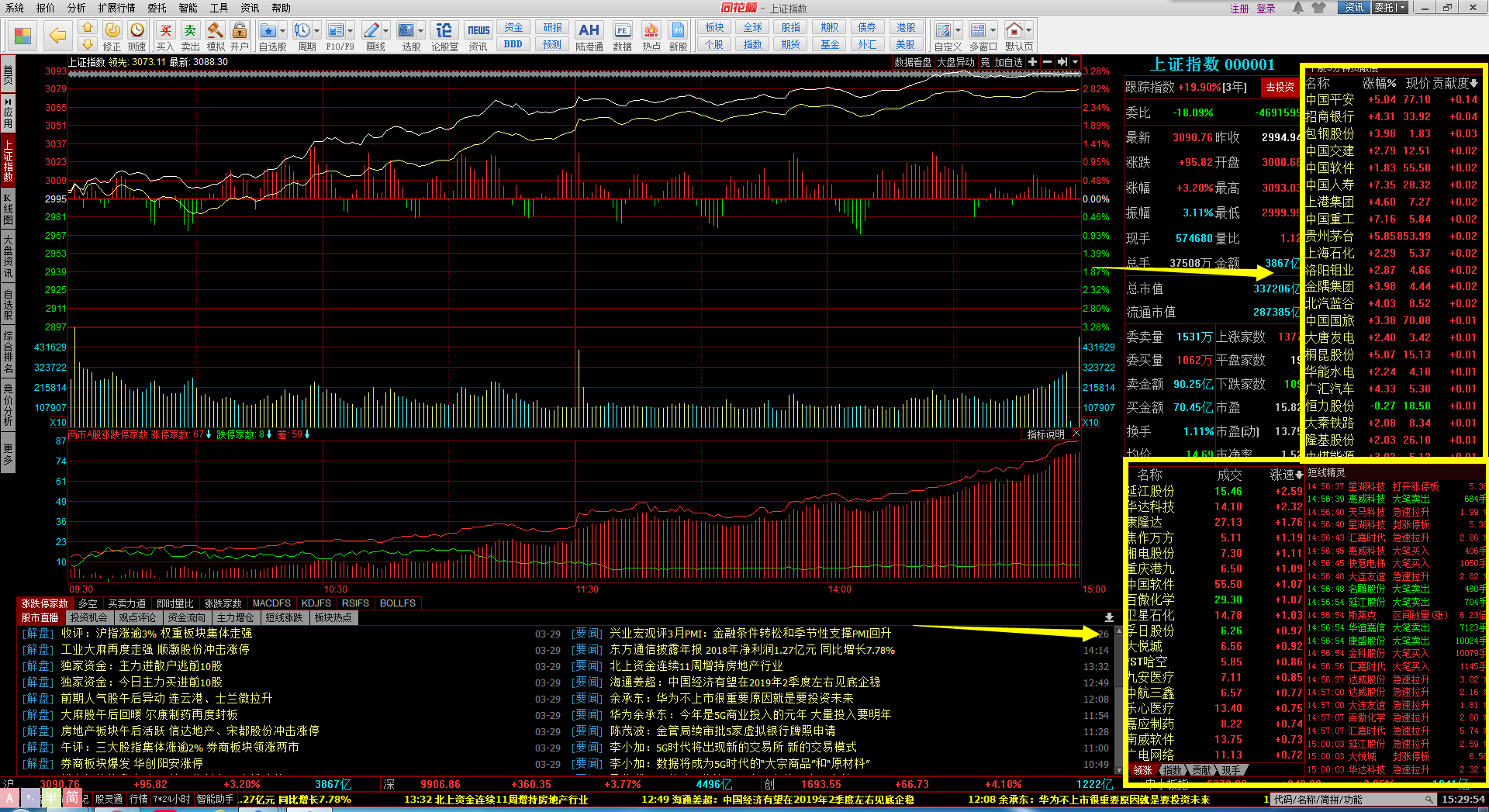The image size is (1489, 812).
Task: Click the 登录 login link
Action: (x=1266, y=9)
